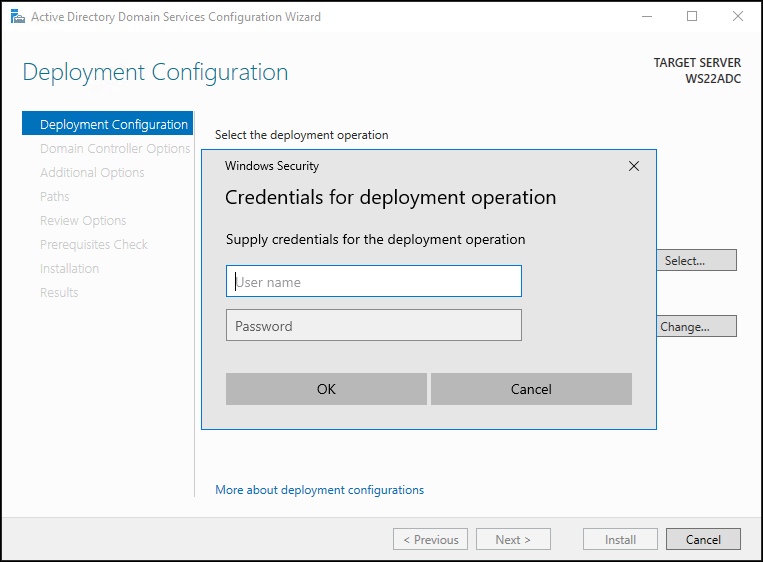Close the Windows Security dialog with X
Screen dimensions: 763x562
pyautogui.click(x=634, y=166)
